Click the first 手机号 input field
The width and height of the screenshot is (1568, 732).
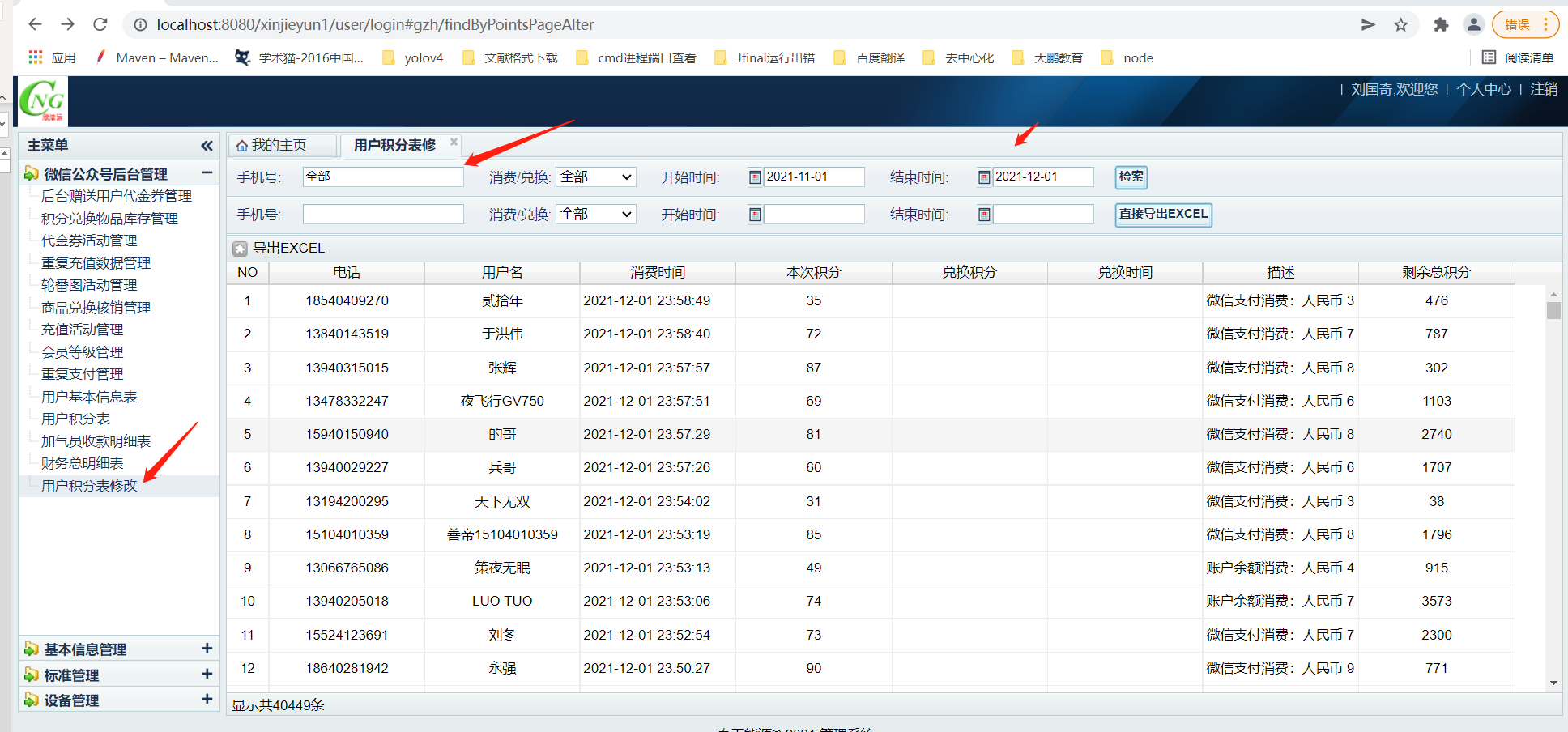point(382,177)
